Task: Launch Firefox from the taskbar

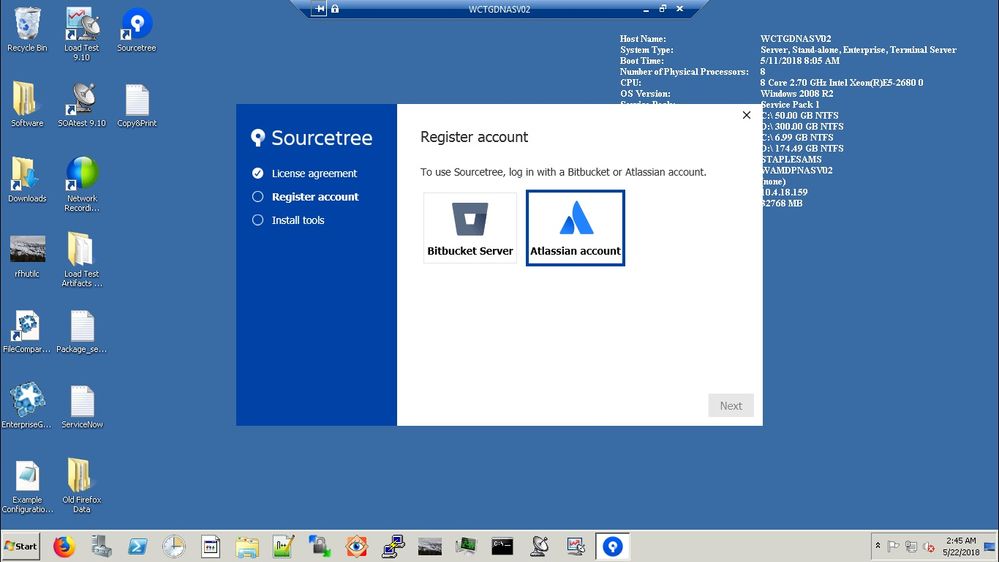Action: (x=64, y=547)
